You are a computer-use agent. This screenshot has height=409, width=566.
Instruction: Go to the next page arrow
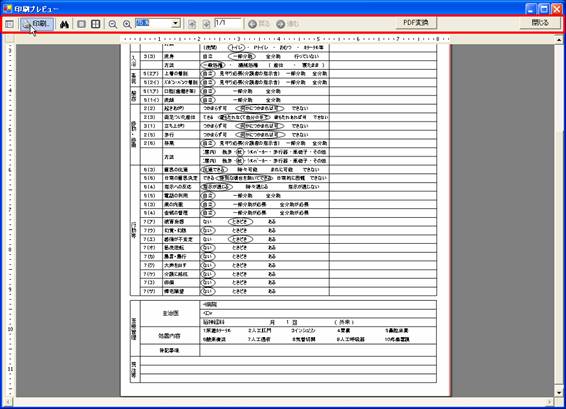[206, 24]
